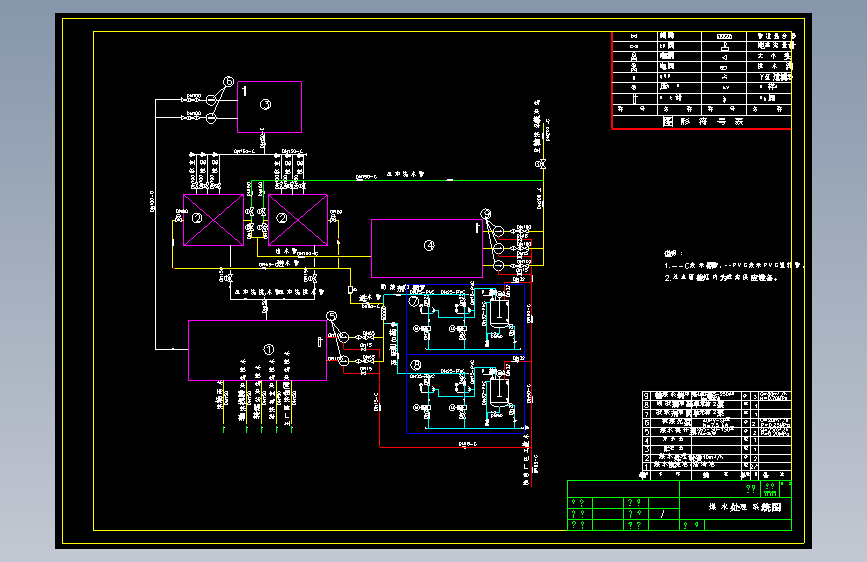Click note line 2 in the notes section
This screenshot has height=562, width=867.
tap(721, 278)
